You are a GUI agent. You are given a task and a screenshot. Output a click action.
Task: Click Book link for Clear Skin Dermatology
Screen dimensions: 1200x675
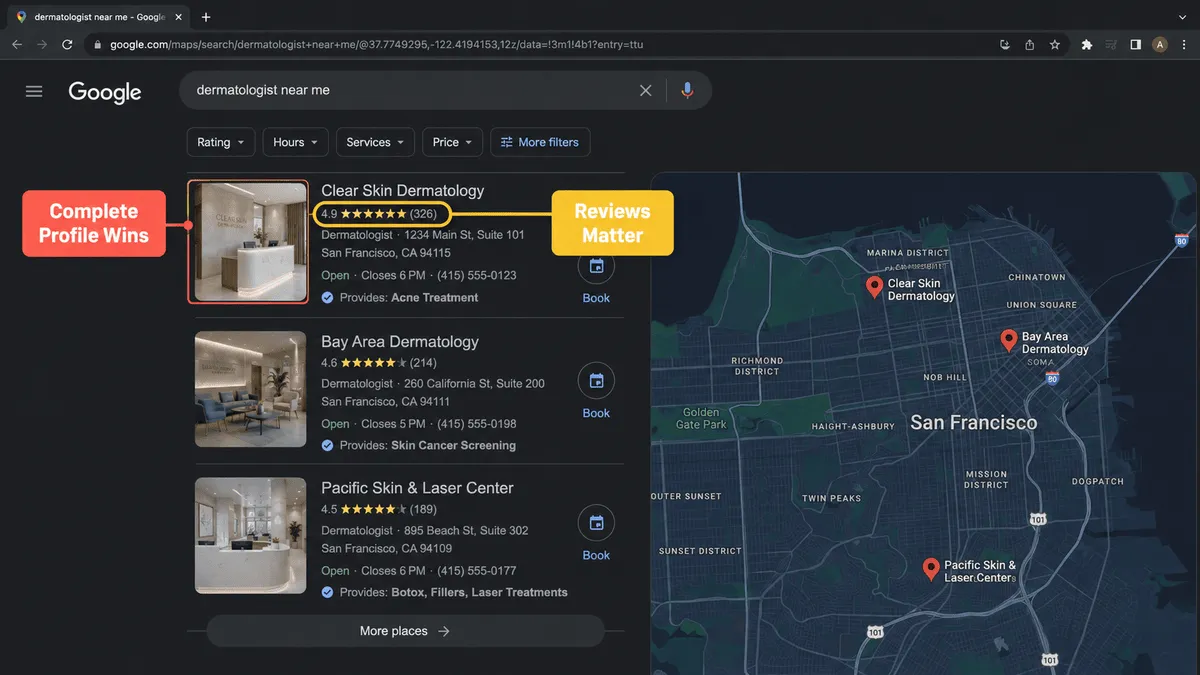(x=596, y=298)
